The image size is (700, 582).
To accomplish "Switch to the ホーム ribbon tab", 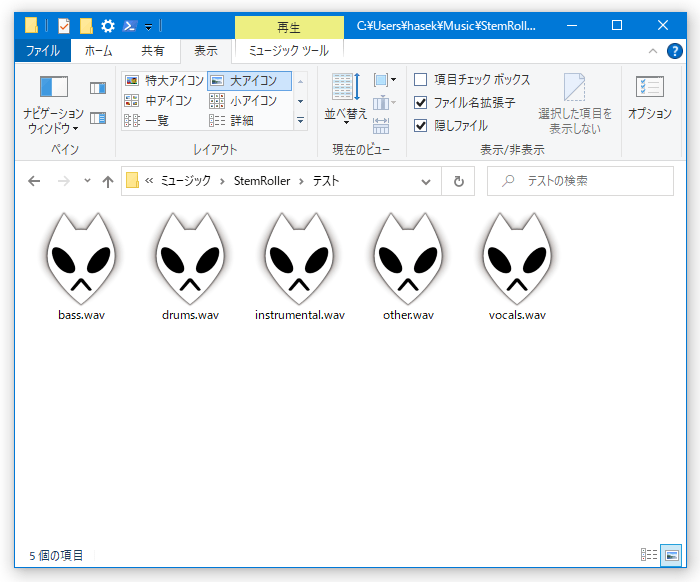I will click(x=98, y=51).
